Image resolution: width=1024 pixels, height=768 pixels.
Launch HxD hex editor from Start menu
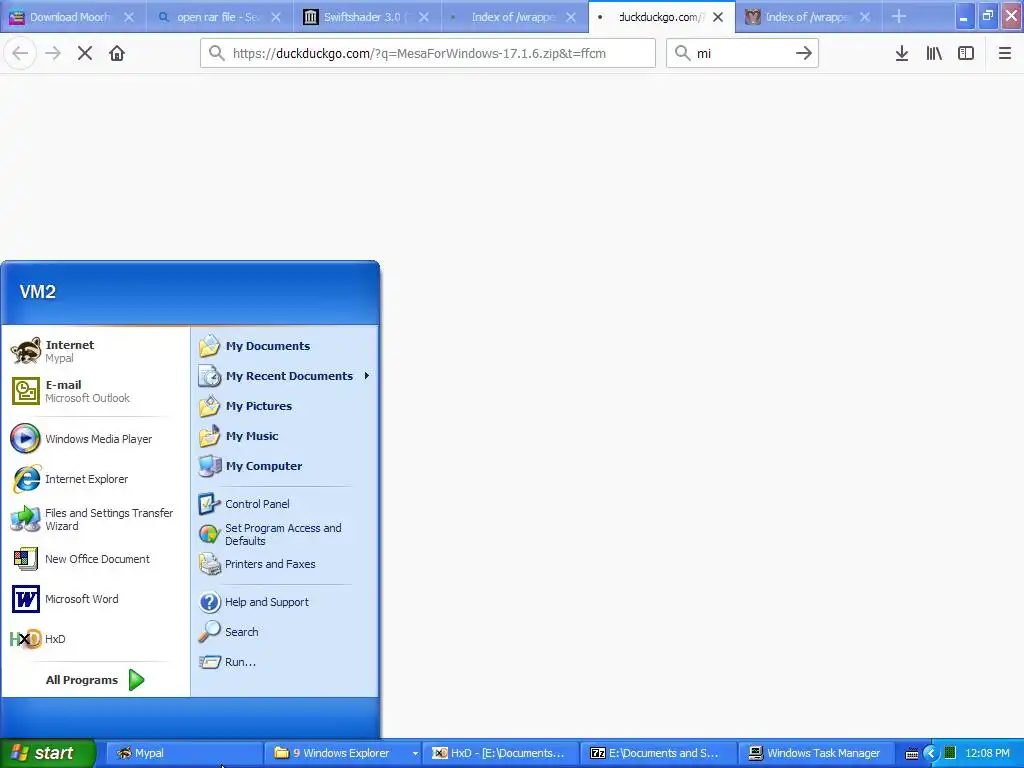(x=95, y=639)
